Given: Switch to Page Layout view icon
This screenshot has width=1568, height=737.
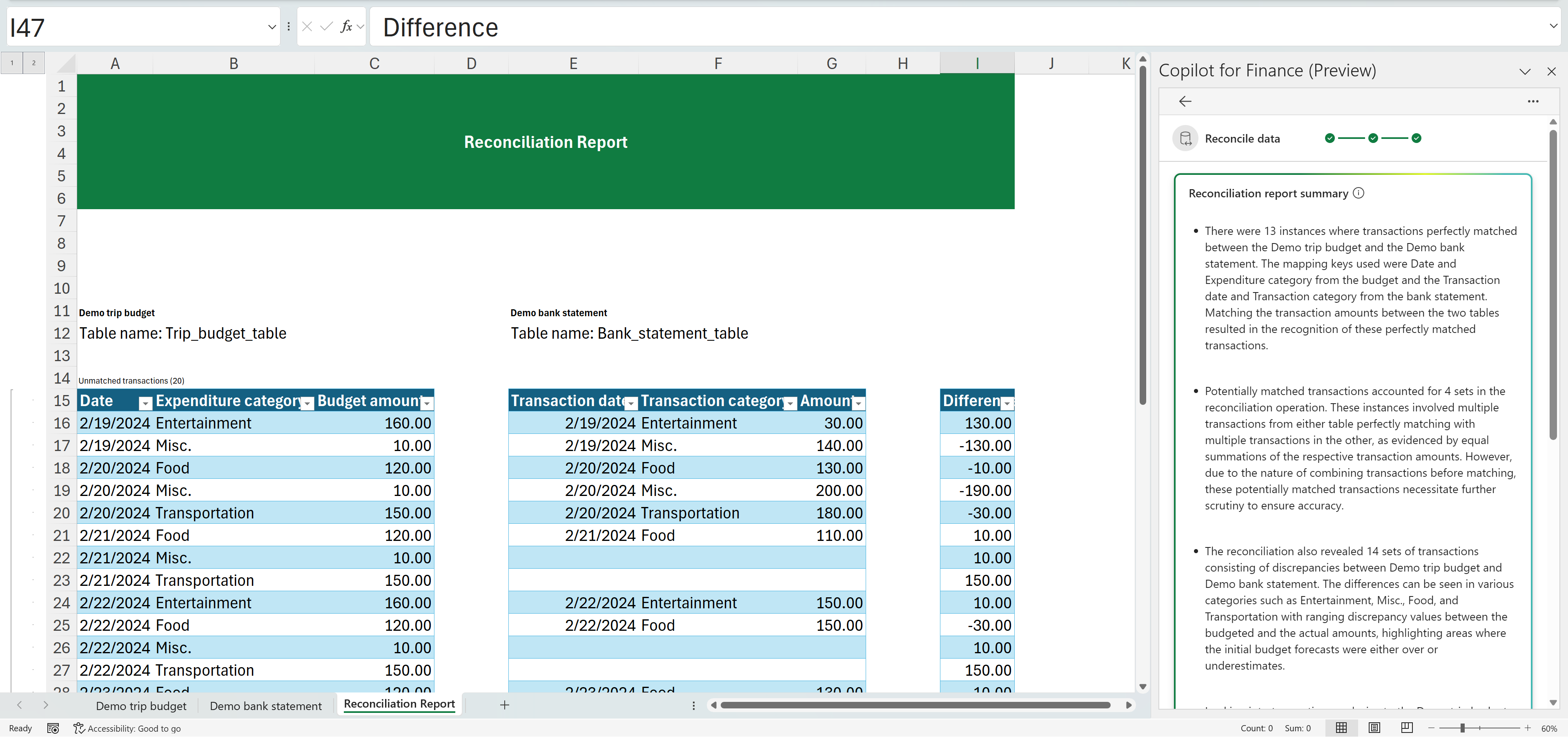Looking at the screenshot, I should 1374,728.
